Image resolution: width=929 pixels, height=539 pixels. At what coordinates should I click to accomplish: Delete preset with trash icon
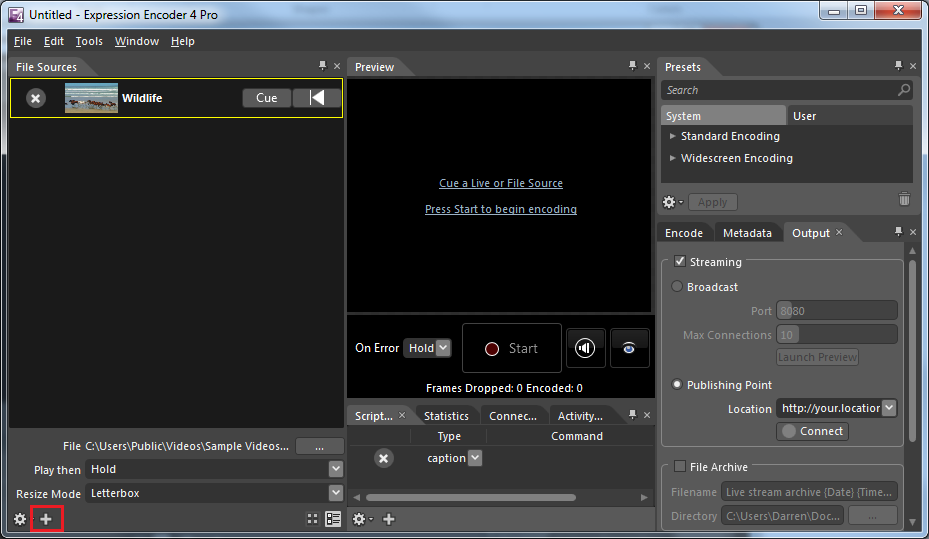(x=904, y=199)
